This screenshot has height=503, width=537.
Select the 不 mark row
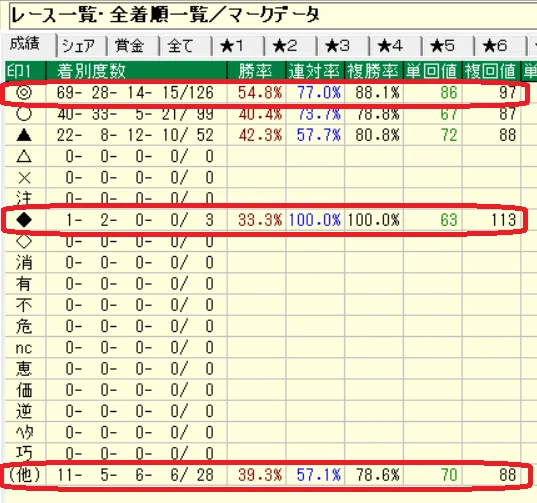25,305
